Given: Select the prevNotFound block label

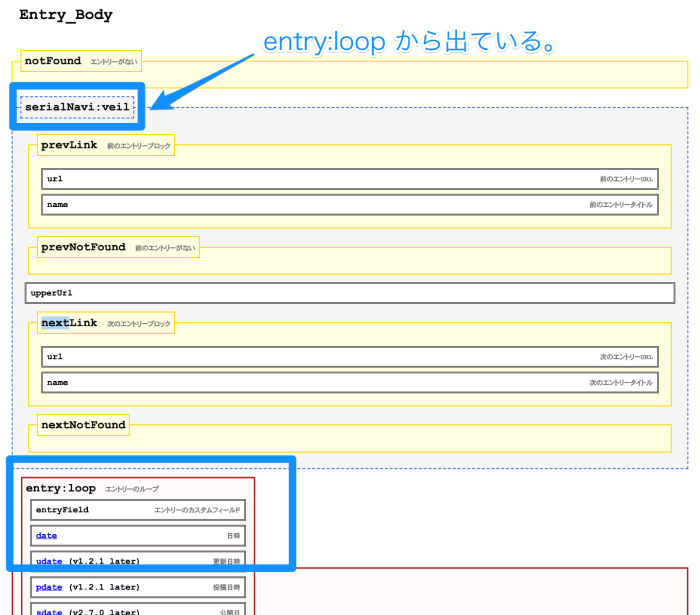Looking at the screenshot, I should [x=83, y=247].
